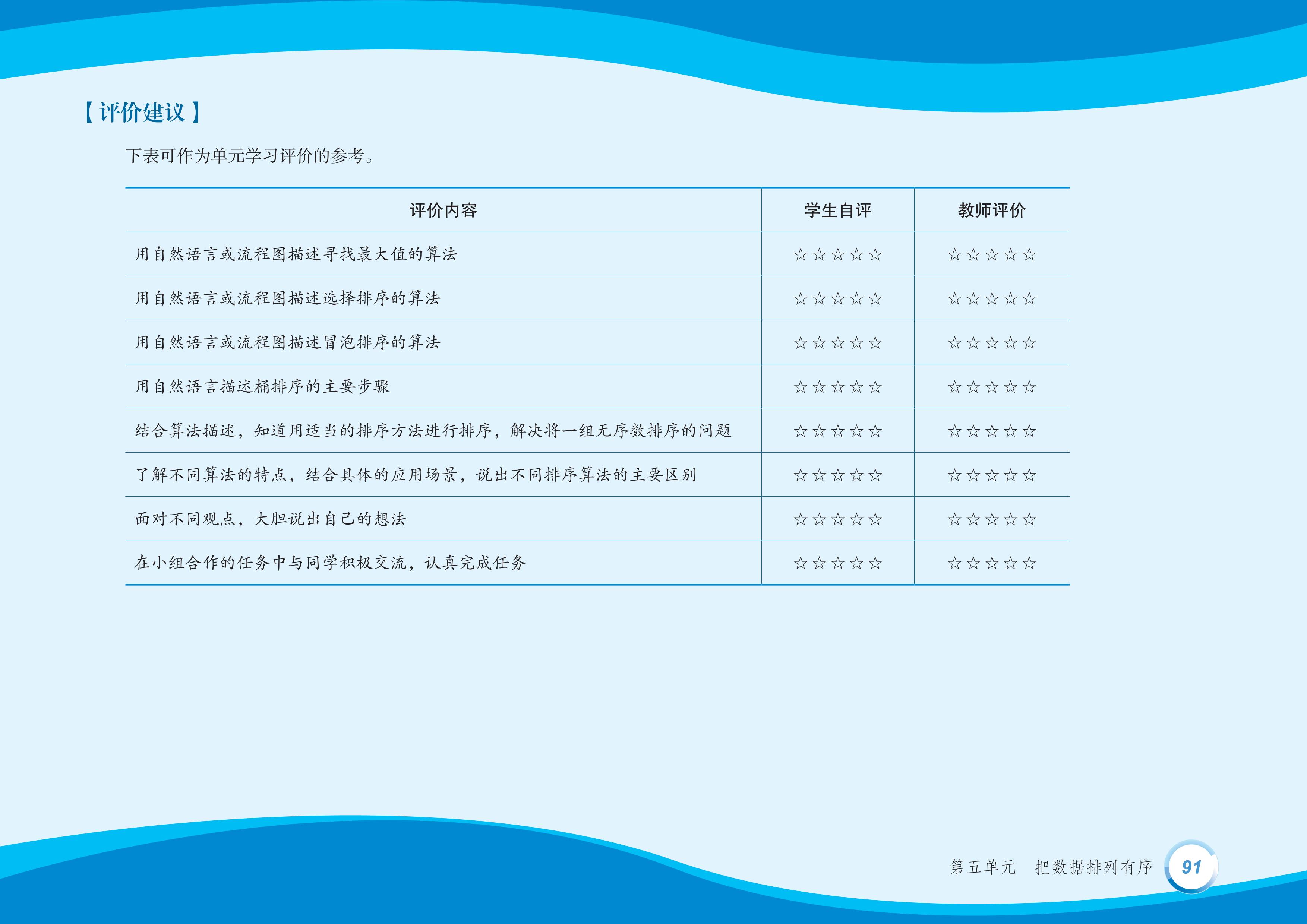Image resolution: width=1307 pixels, height=924 pixels.
Task: Click third student star in 小组合作 row
Action: pos(838,563)
